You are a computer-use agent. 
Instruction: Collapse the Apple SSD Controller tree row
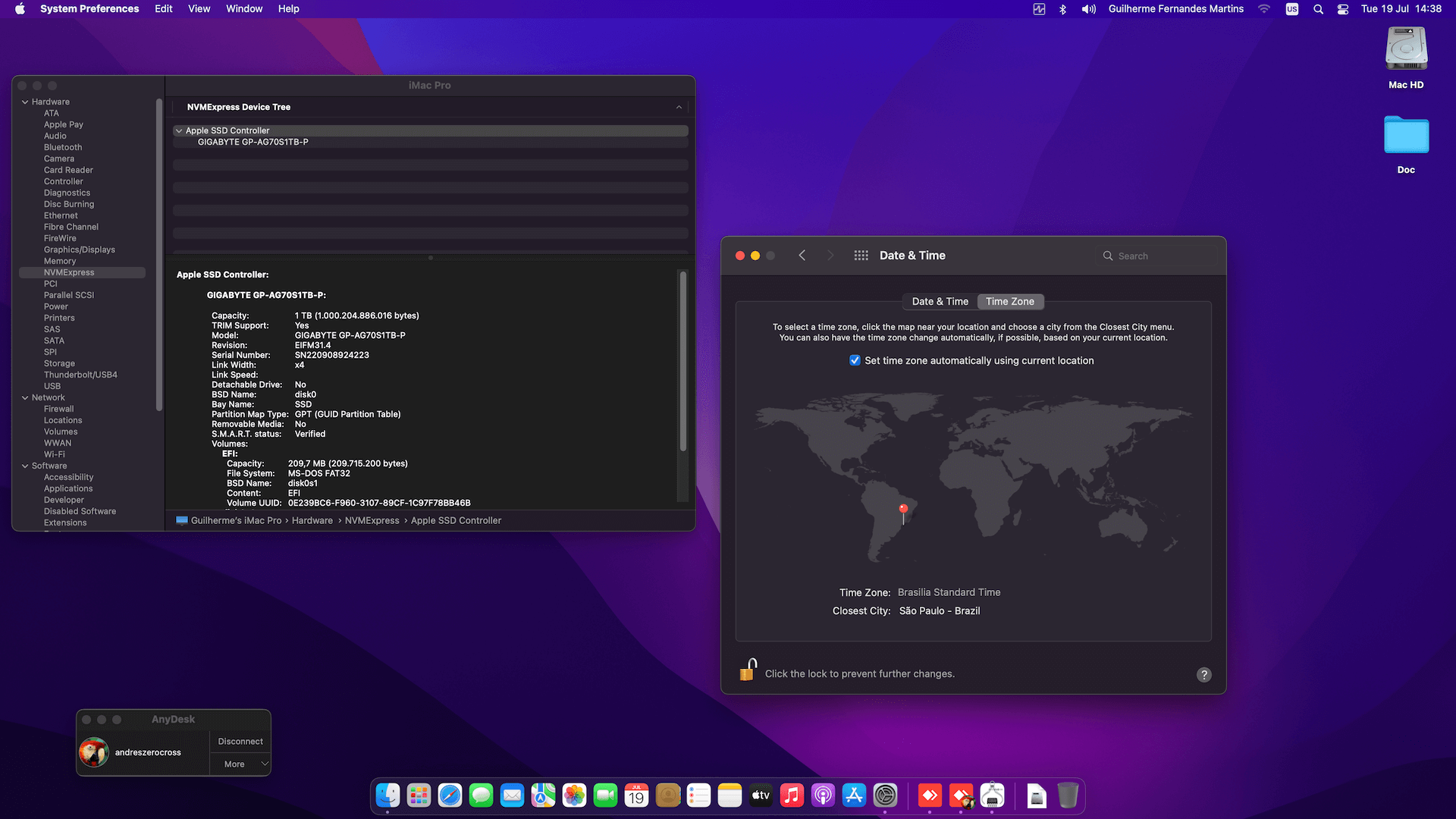pos(179,130)
